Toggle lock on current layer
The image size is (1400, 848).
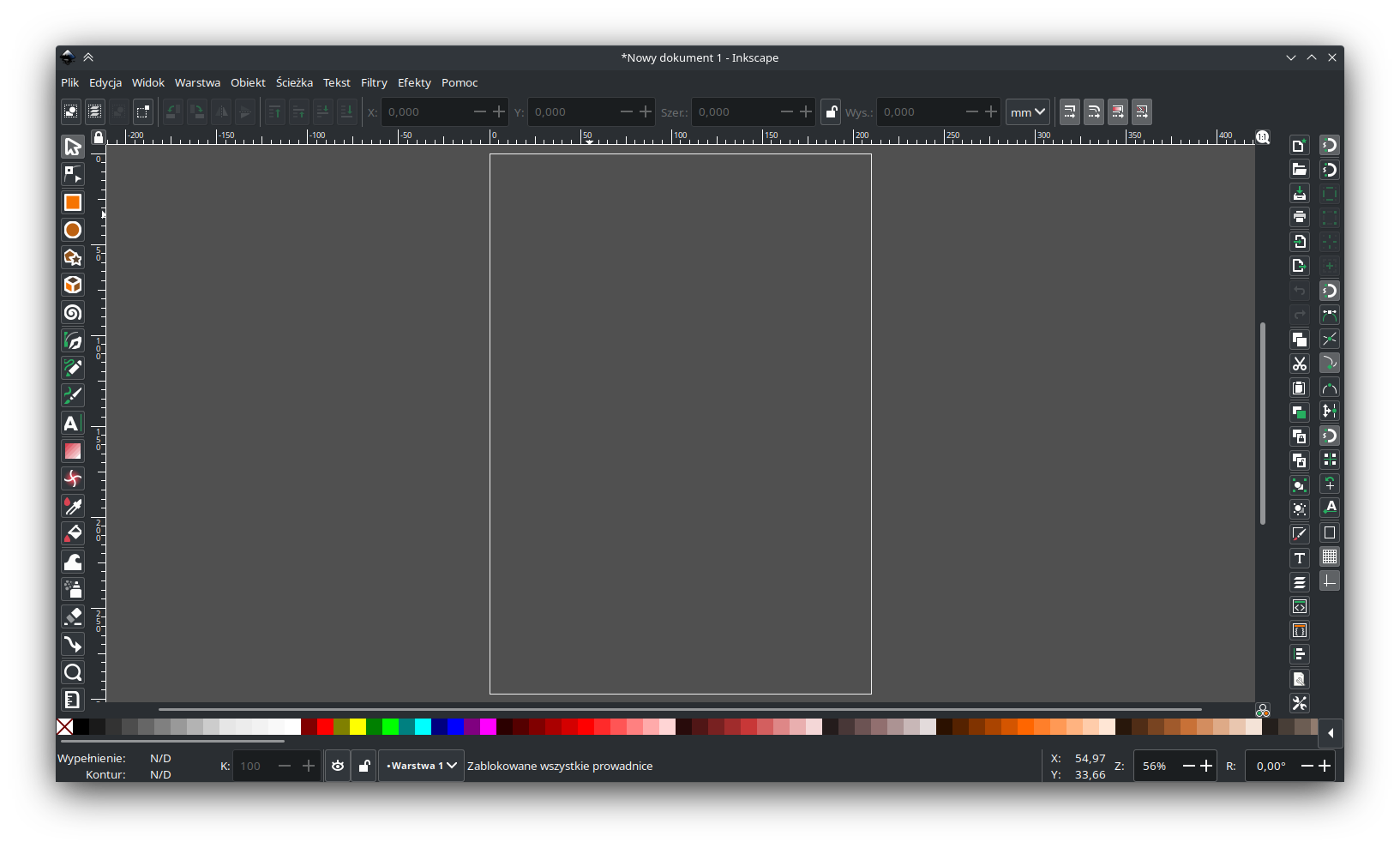pyautogui.click(x=364, y=766)
